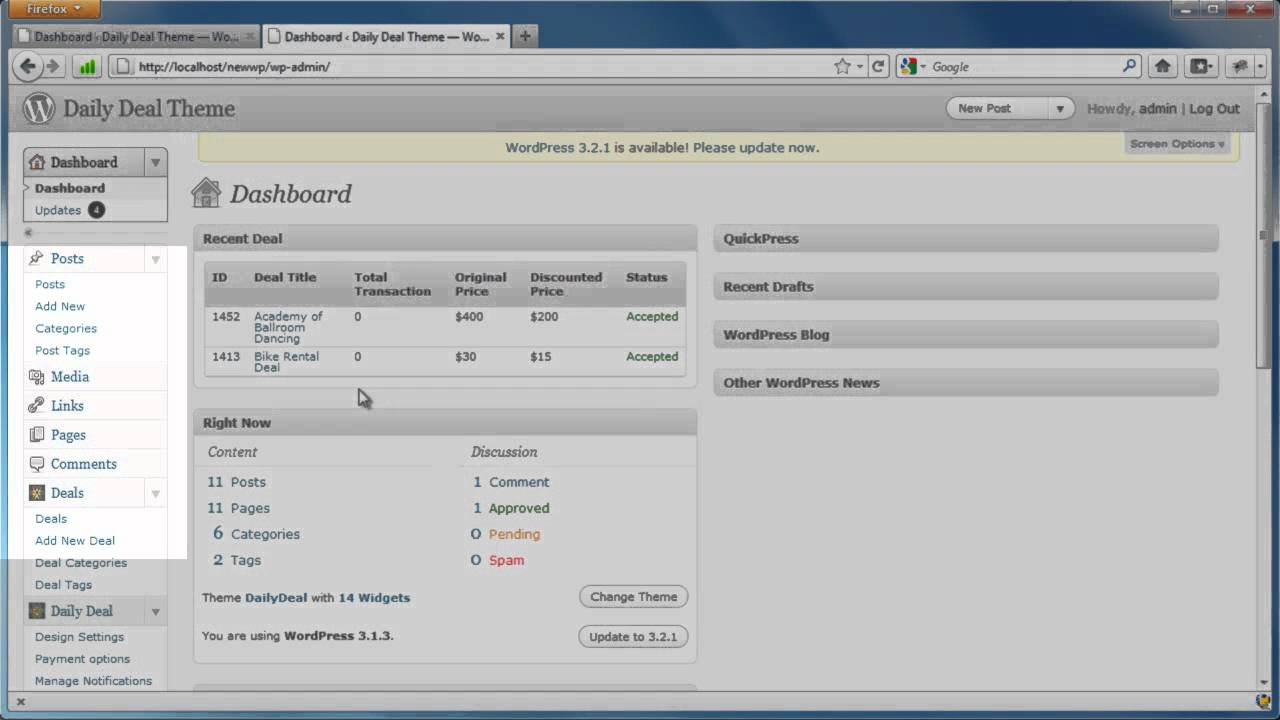Bookmark page with the star icon
1280x720 pixels.
click(843, 67)
